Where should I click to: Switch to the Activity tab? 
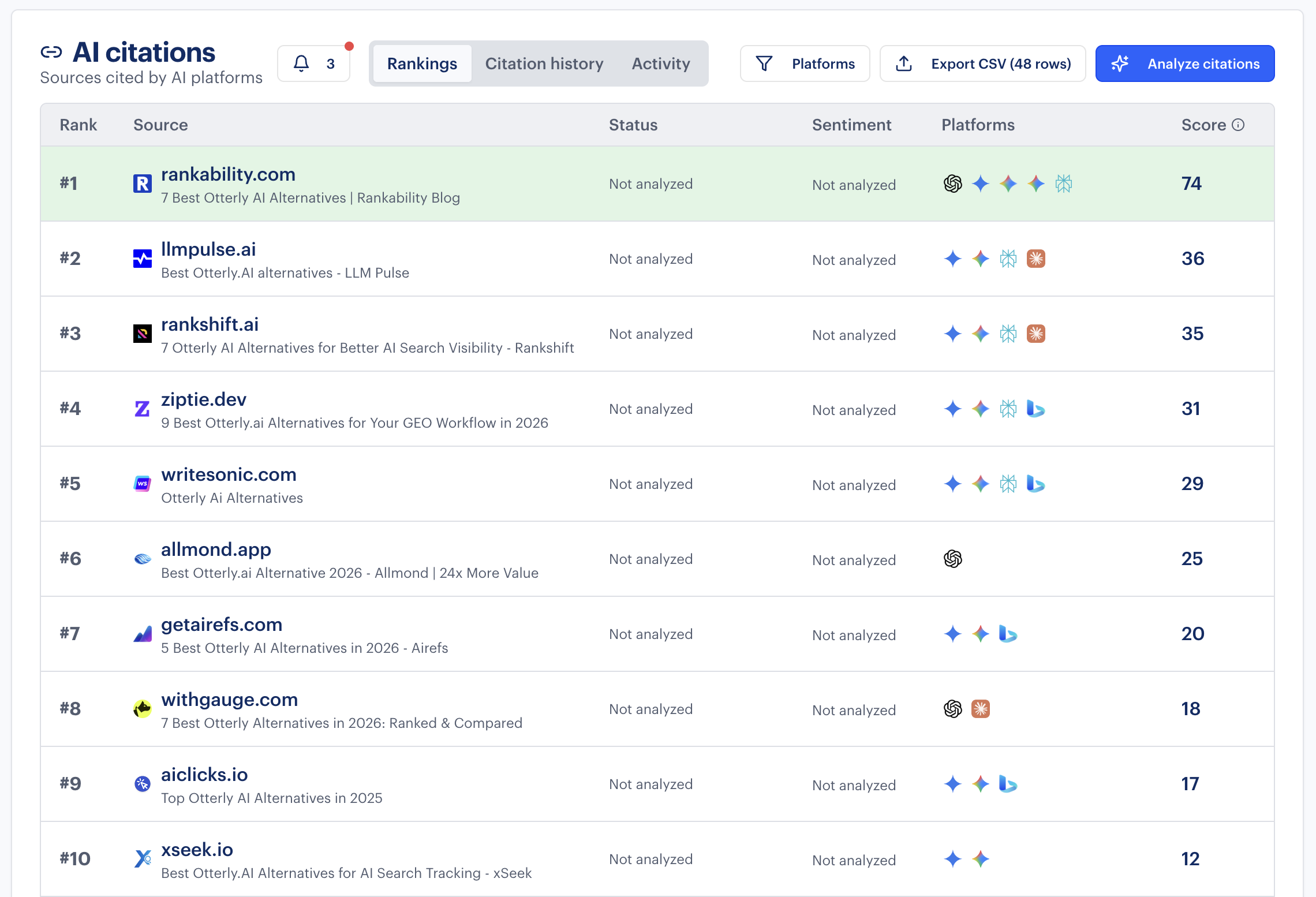coord(661,63)
